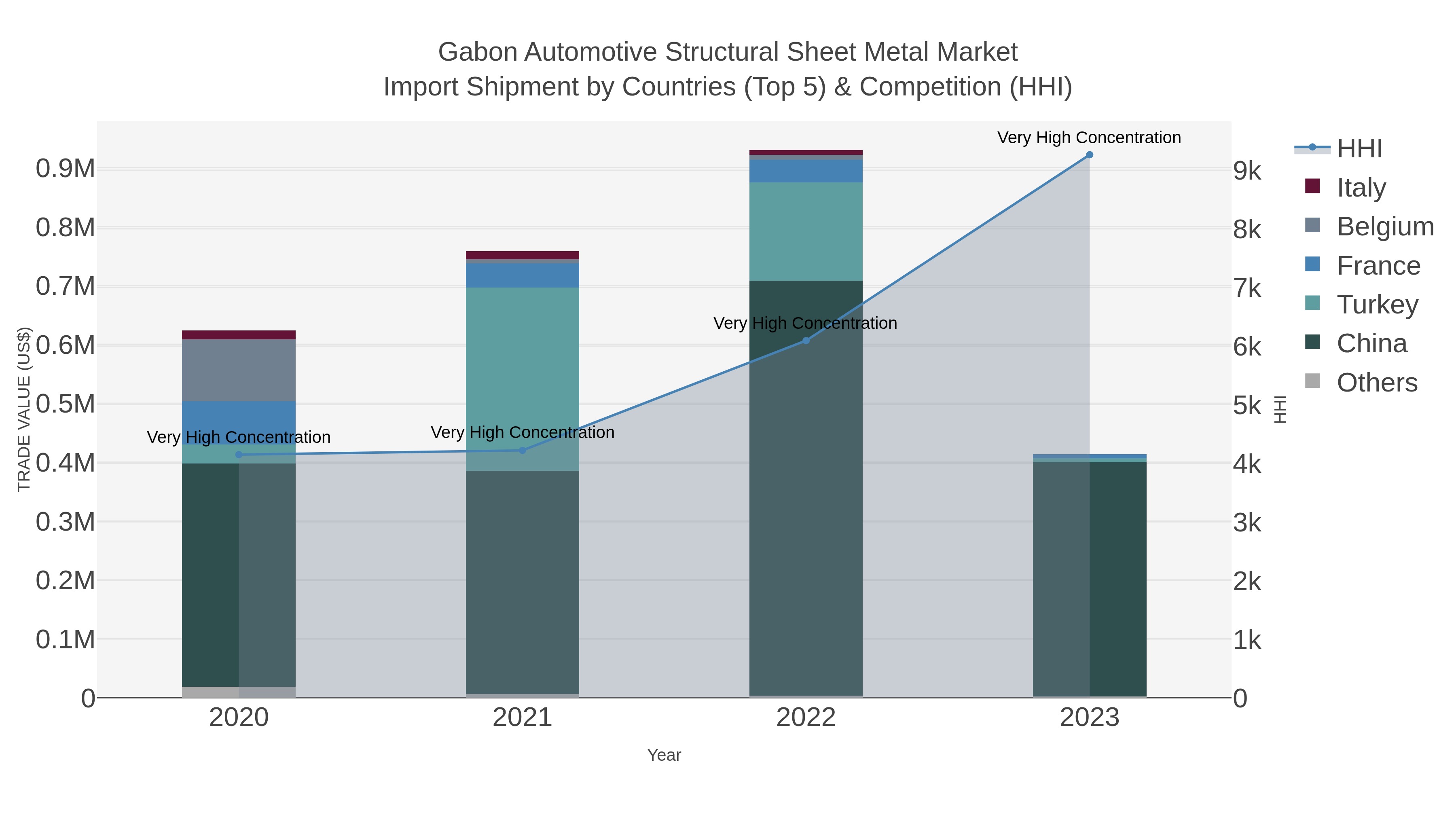
Task: Click the Very High Concentration label at 2021
Action: [x=522, y=432]
